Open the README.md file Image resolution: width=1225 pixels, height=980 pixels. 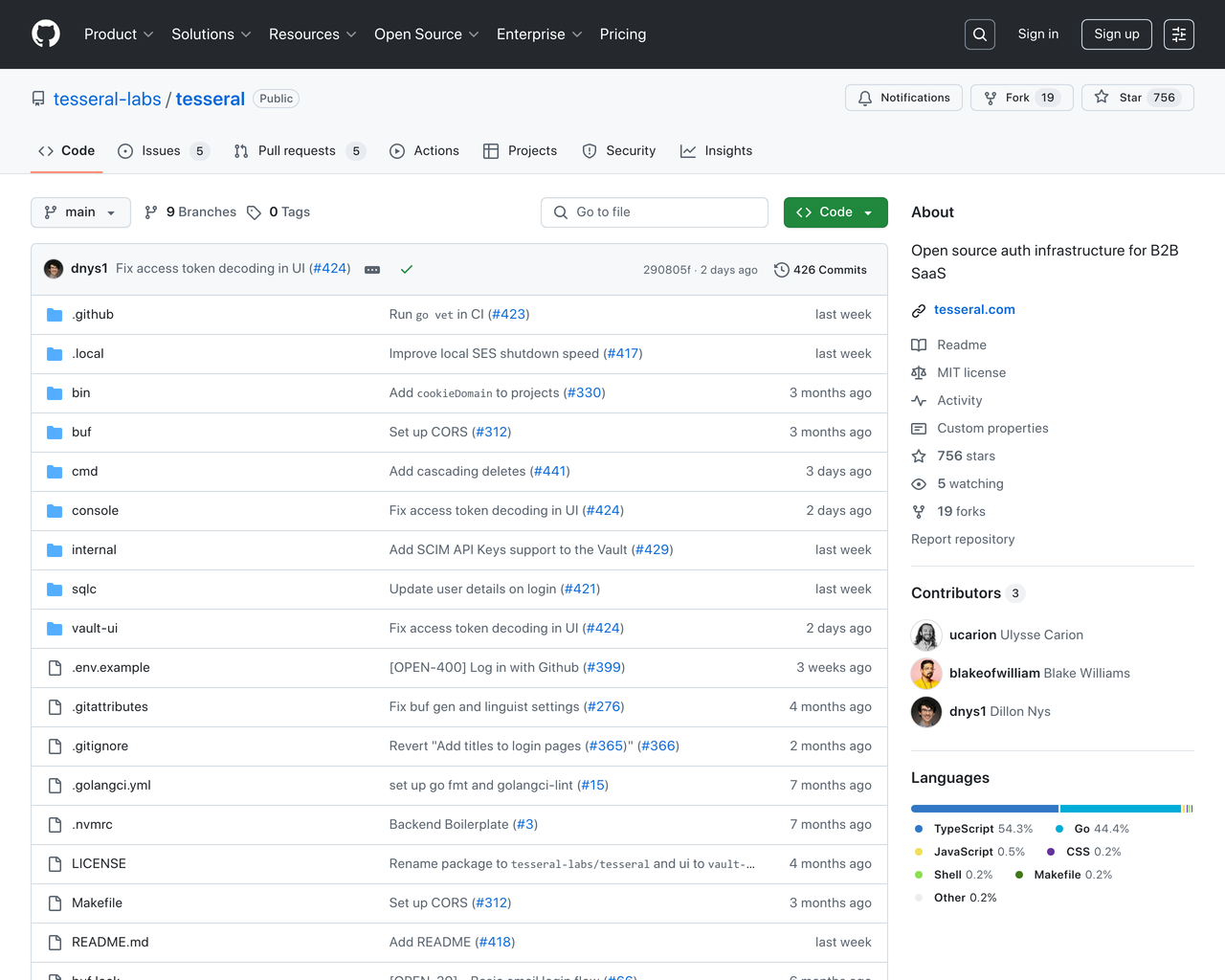coord(110,943)
